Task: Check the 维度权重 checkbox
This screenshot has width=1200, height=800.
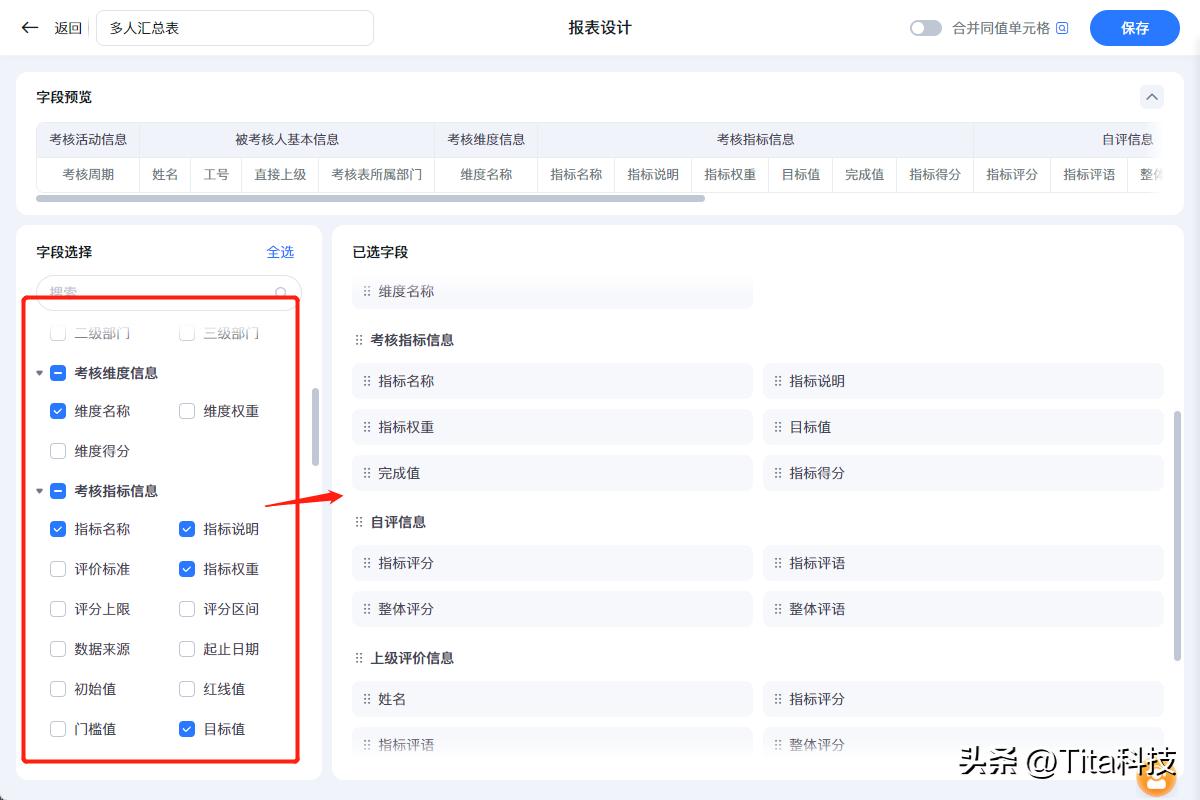Action: point(187,411)
